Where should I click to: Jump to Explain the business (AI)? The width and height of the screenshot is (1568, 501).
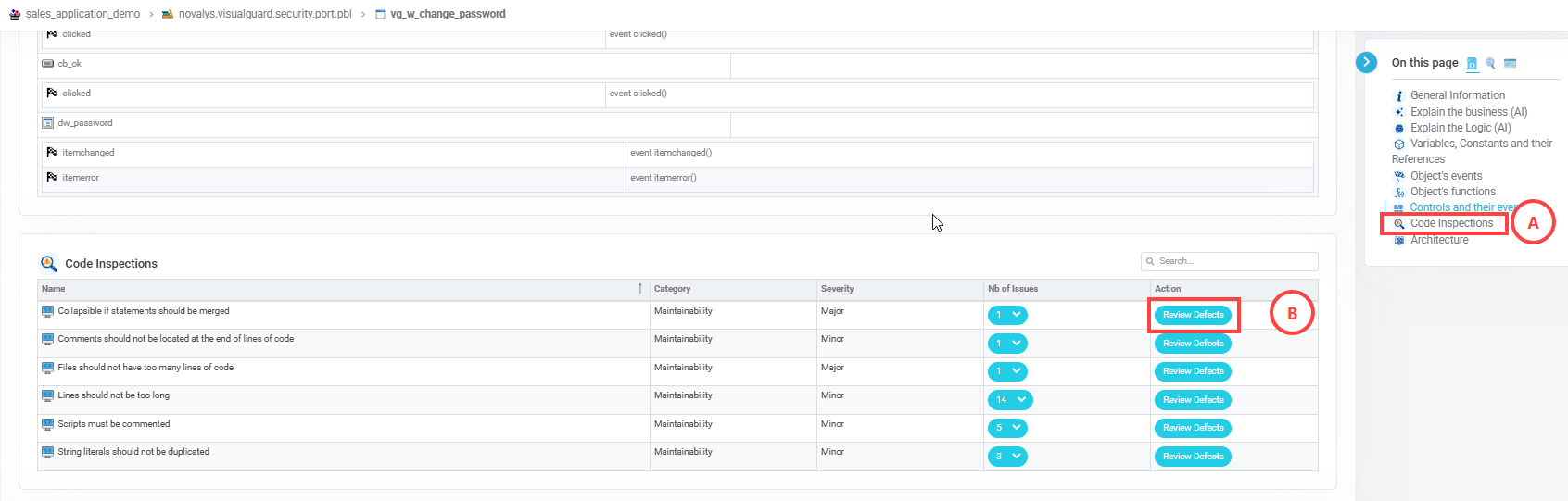pos(1469,112)
